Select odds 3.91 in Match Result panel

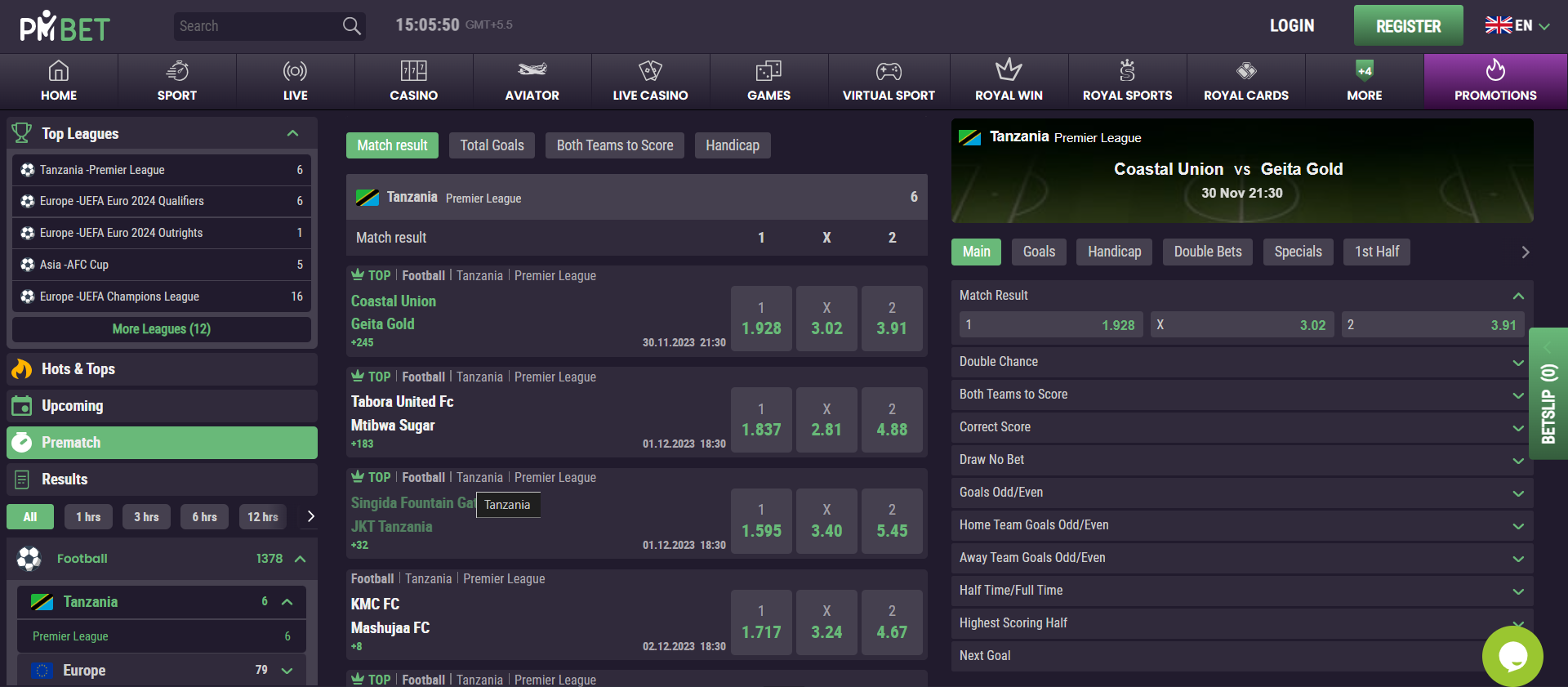1432,325
